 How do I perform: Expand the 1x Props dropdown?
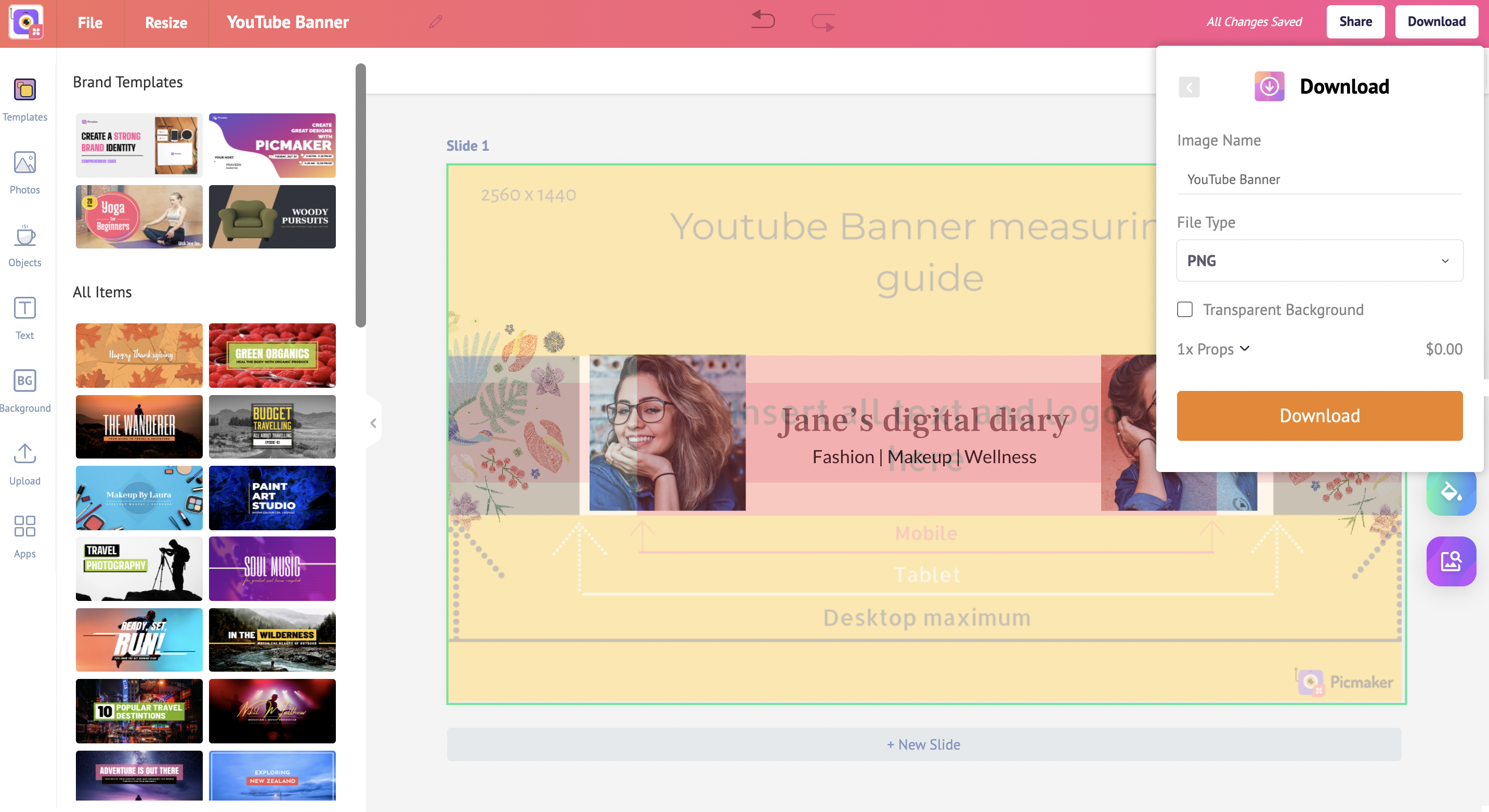(x=1213, y=348)
